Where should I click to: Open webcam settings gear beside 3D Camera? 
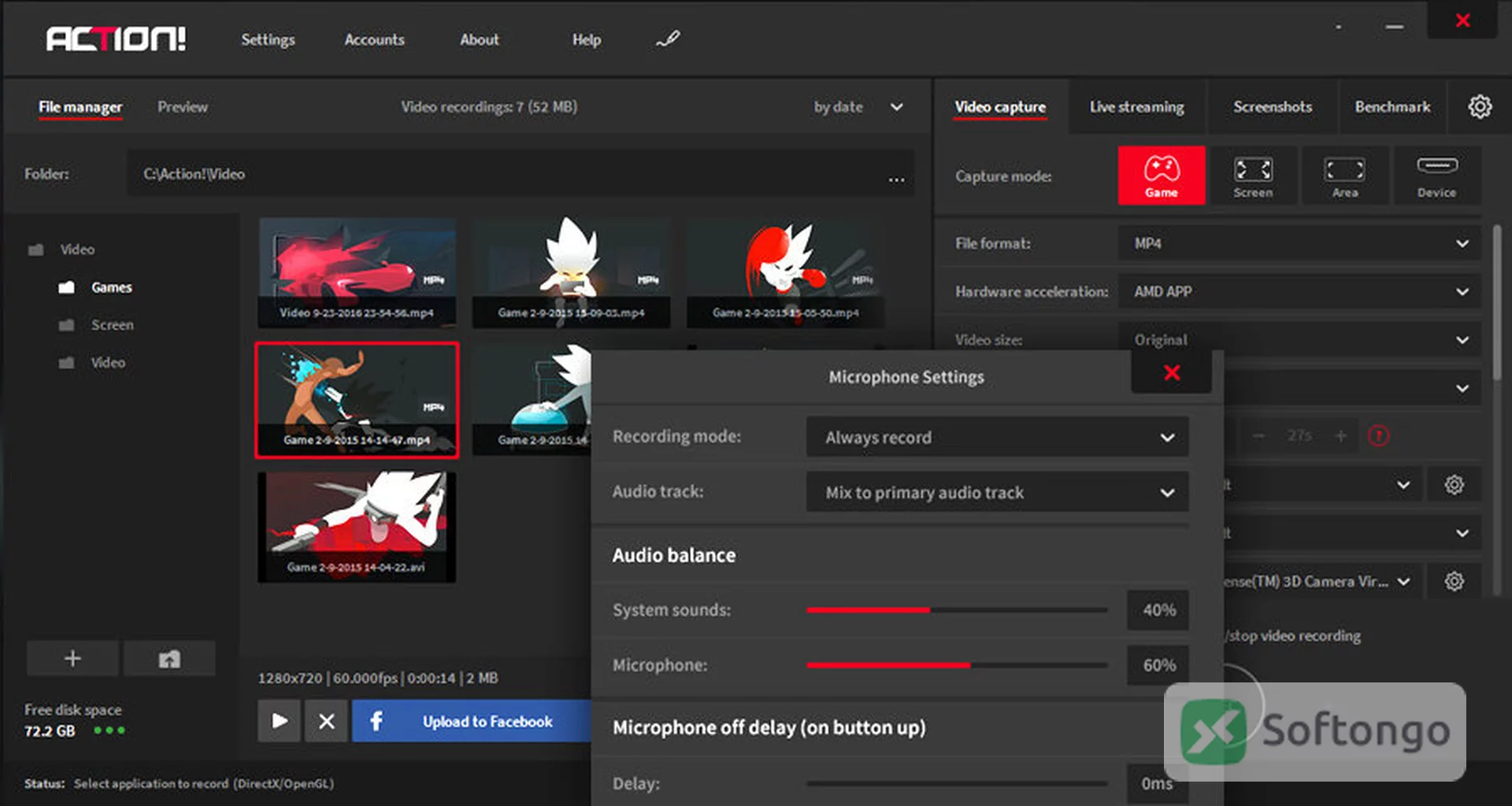pos(1454,582)
